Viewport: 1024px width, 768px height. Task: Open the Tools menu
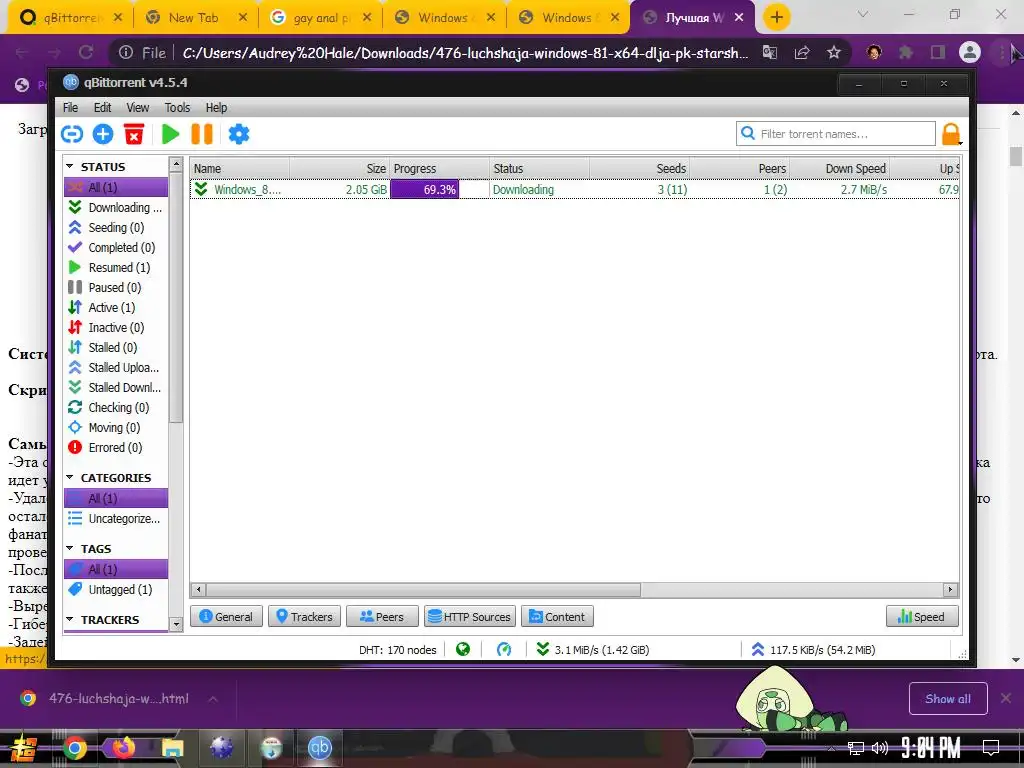coord(177,108)
